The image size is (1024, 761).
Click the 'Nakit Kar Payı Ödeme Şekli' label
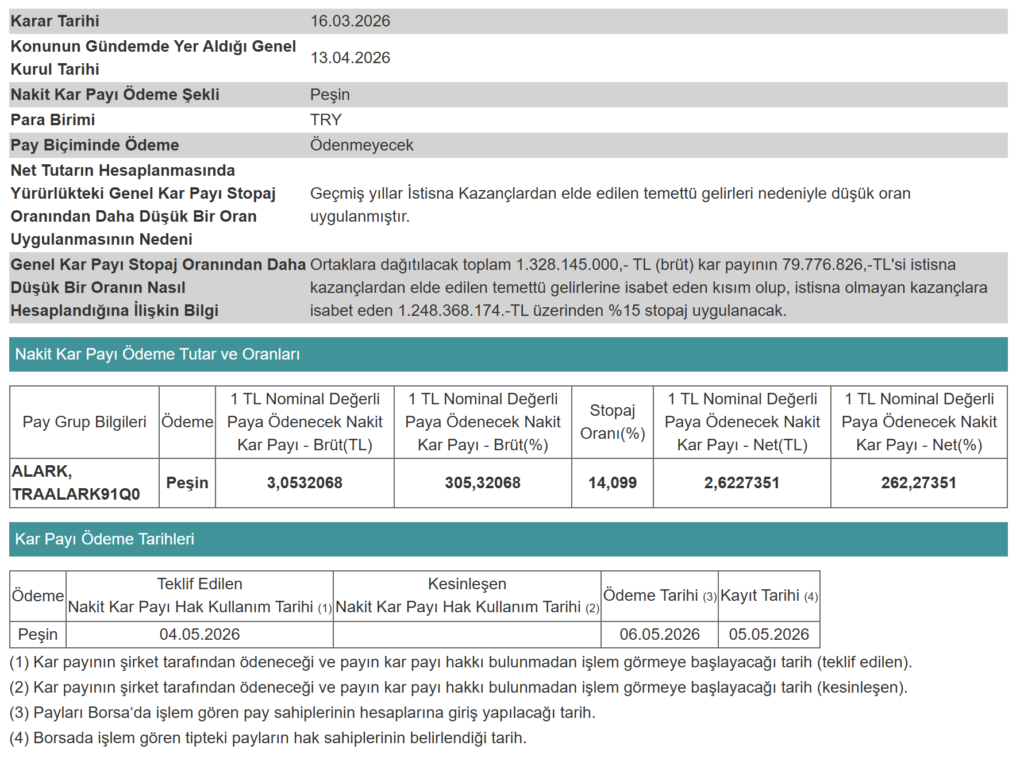pyautogui.click(x=115, y=95)
